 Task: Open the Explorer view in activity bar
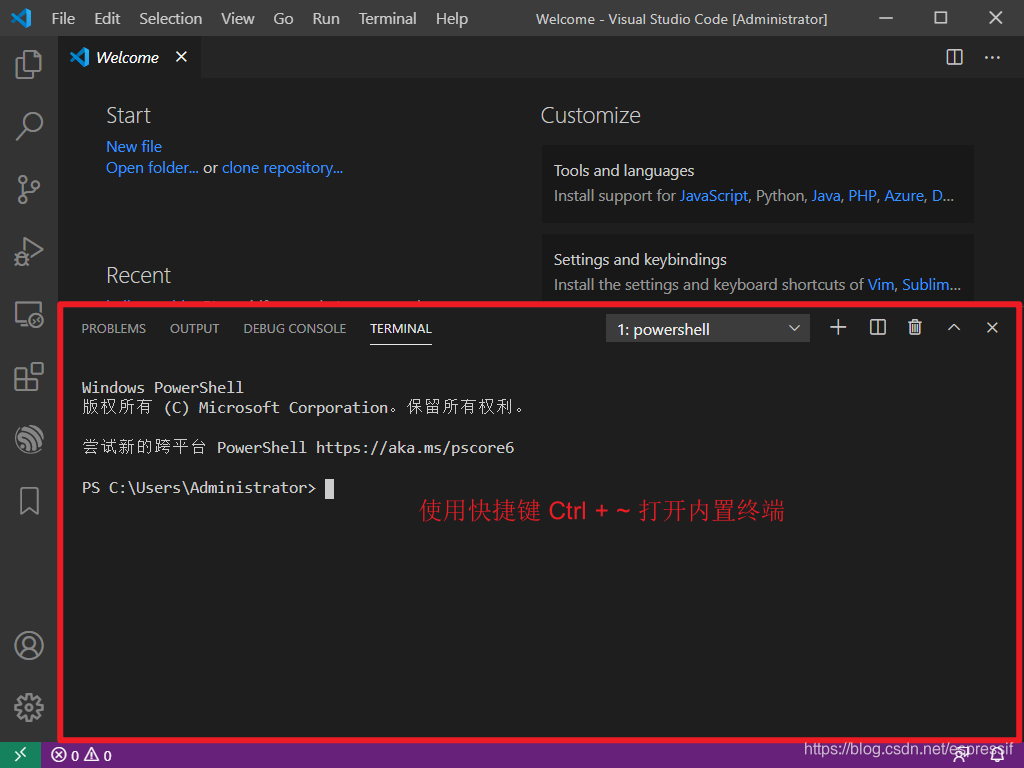(29, 64)
